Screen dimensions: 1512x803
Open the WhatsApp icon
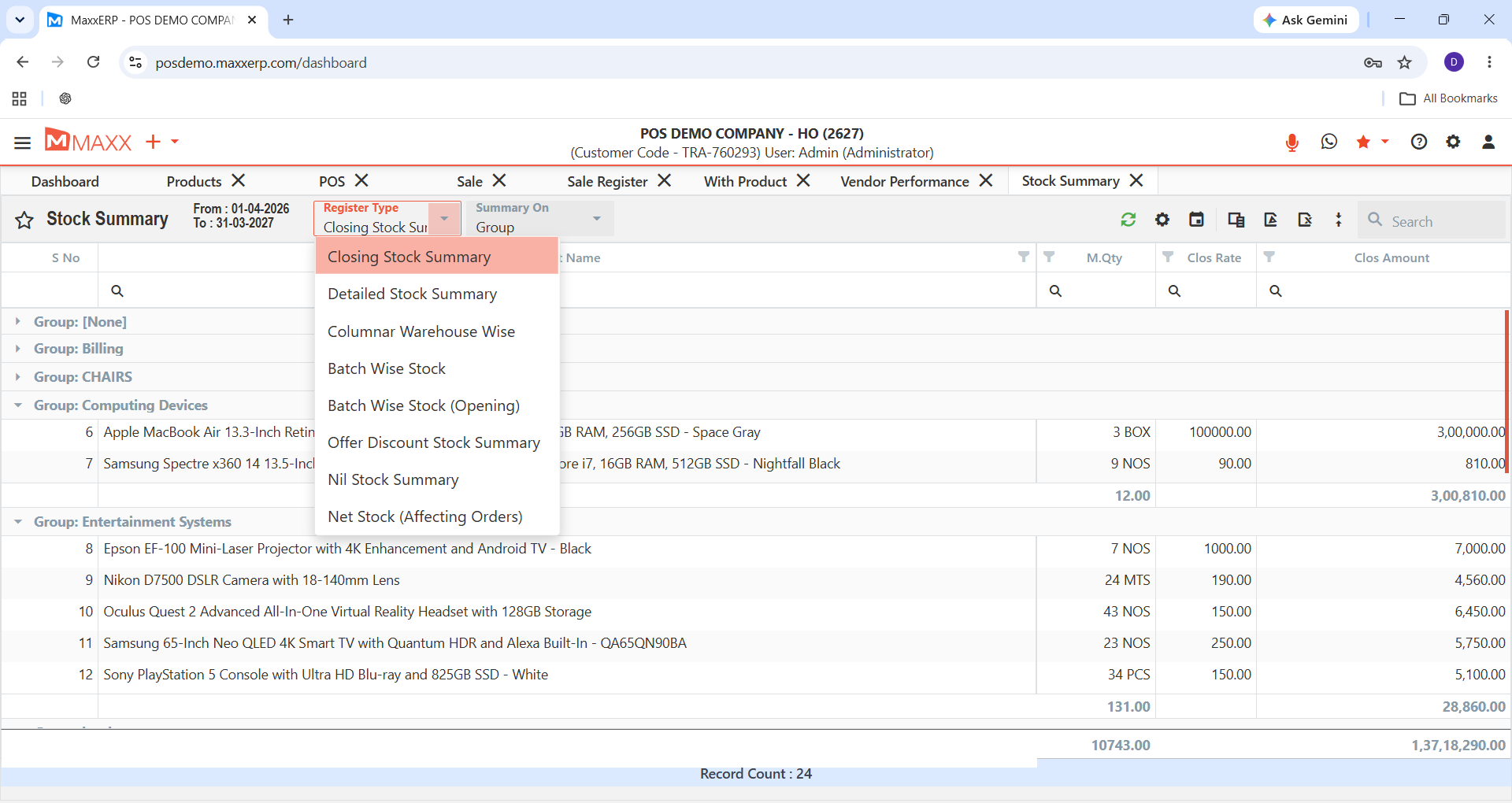click(1329, 142)
